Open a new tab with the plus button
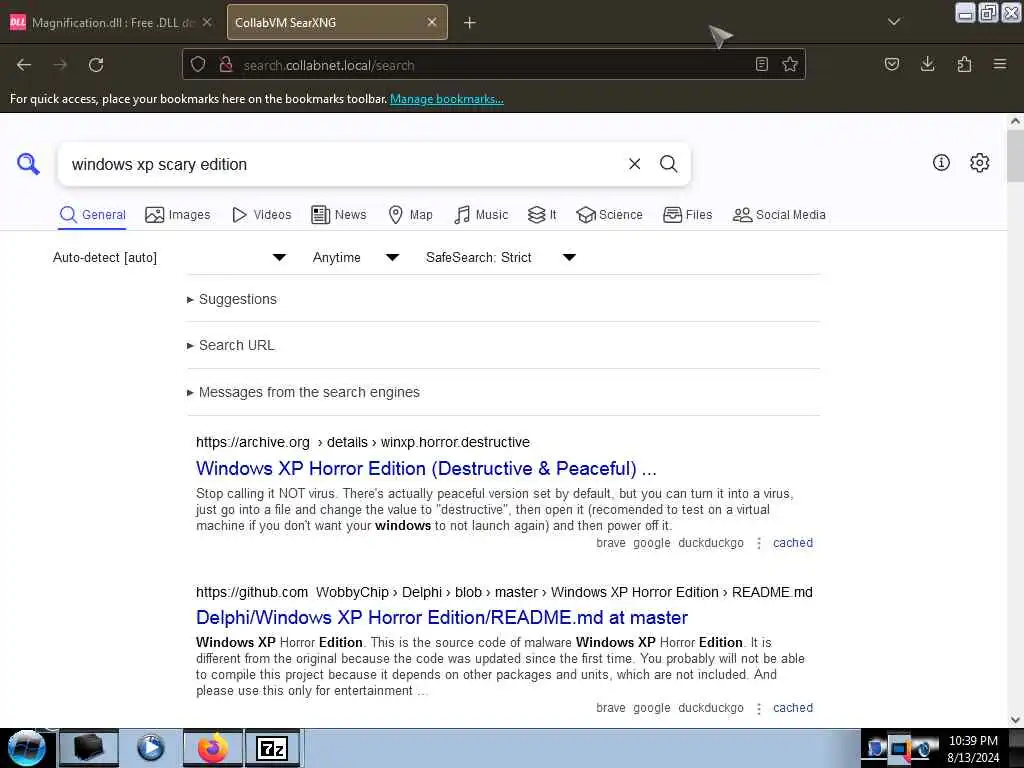This screenshot has height=768, width=1024. click(x=470, y=23)
